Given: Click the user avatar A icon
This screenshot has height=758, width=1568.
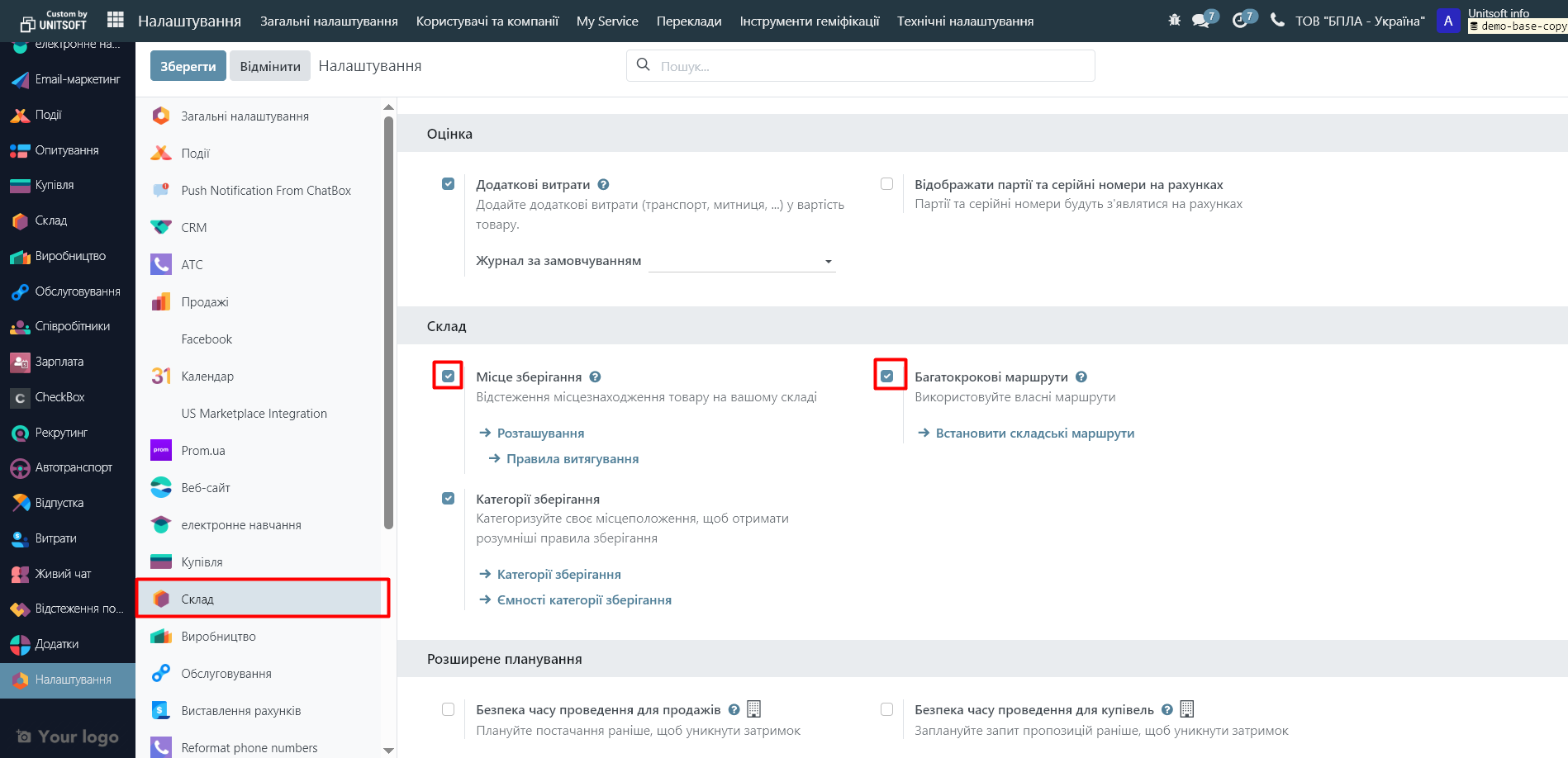Looking at the screenshot, I should 1447,21.
